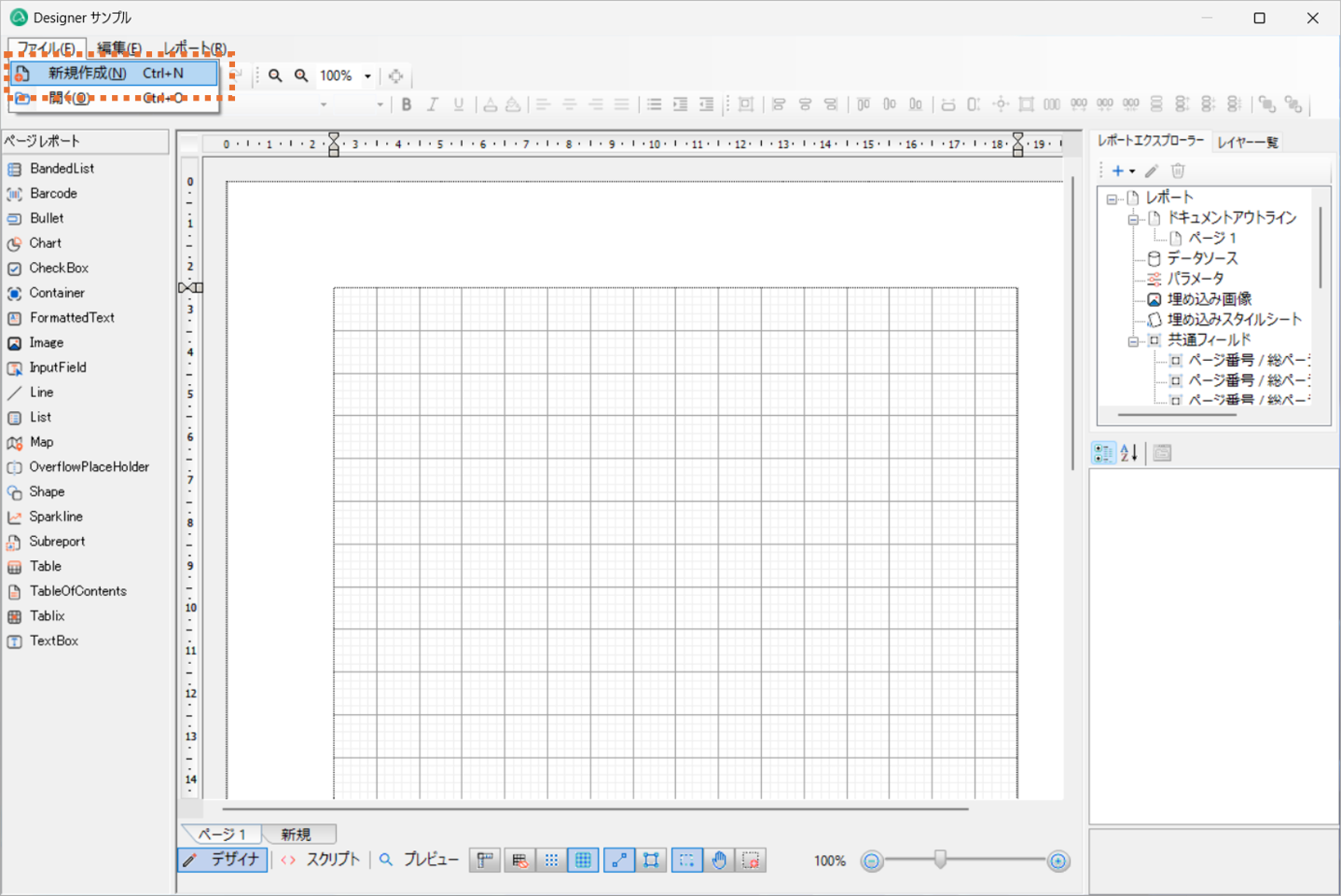
Task: Open the 編集 menu
Action: [x=119, y=48]
